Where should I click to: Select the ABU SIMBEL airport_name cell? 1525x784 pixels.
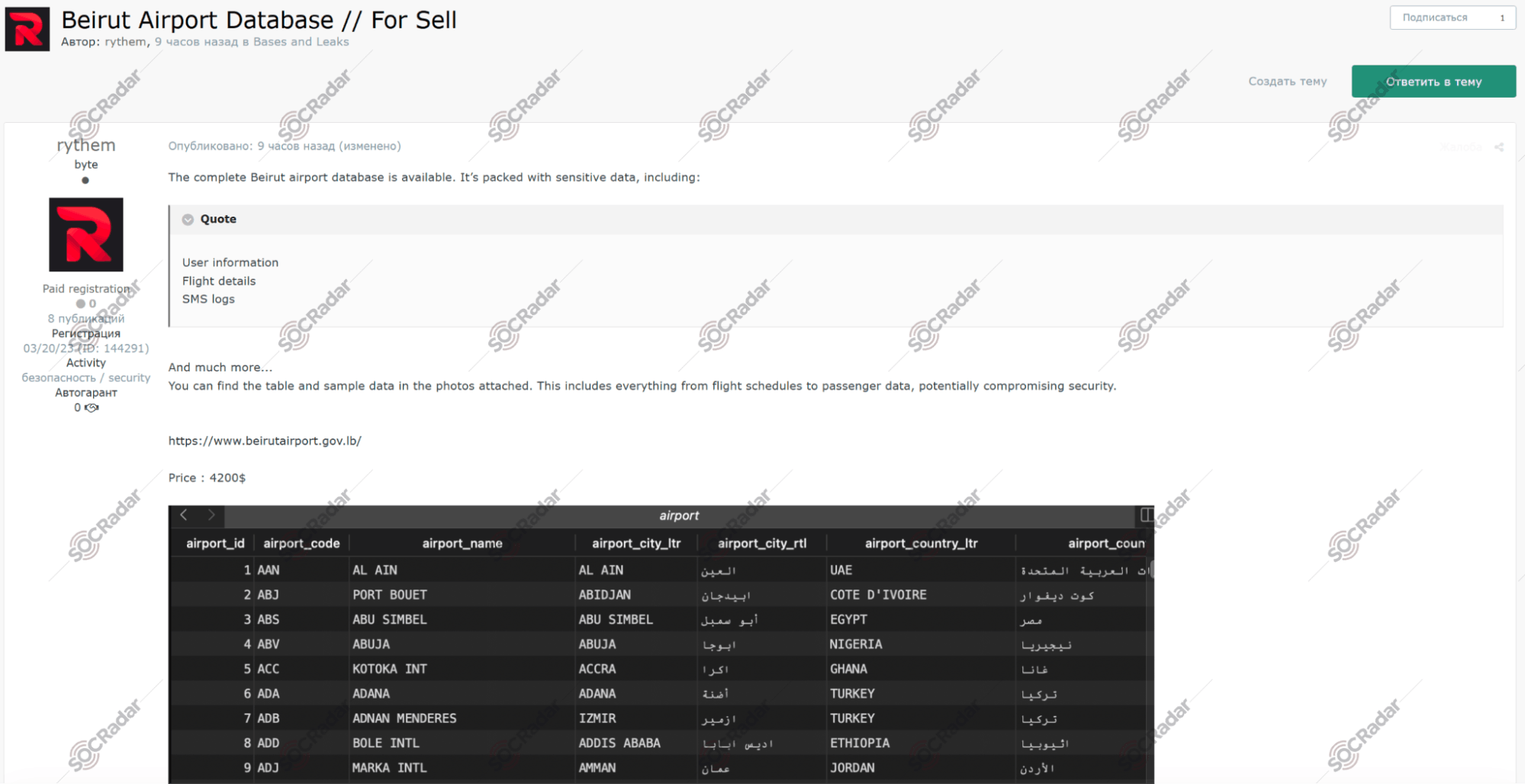[x=462, y=620]
